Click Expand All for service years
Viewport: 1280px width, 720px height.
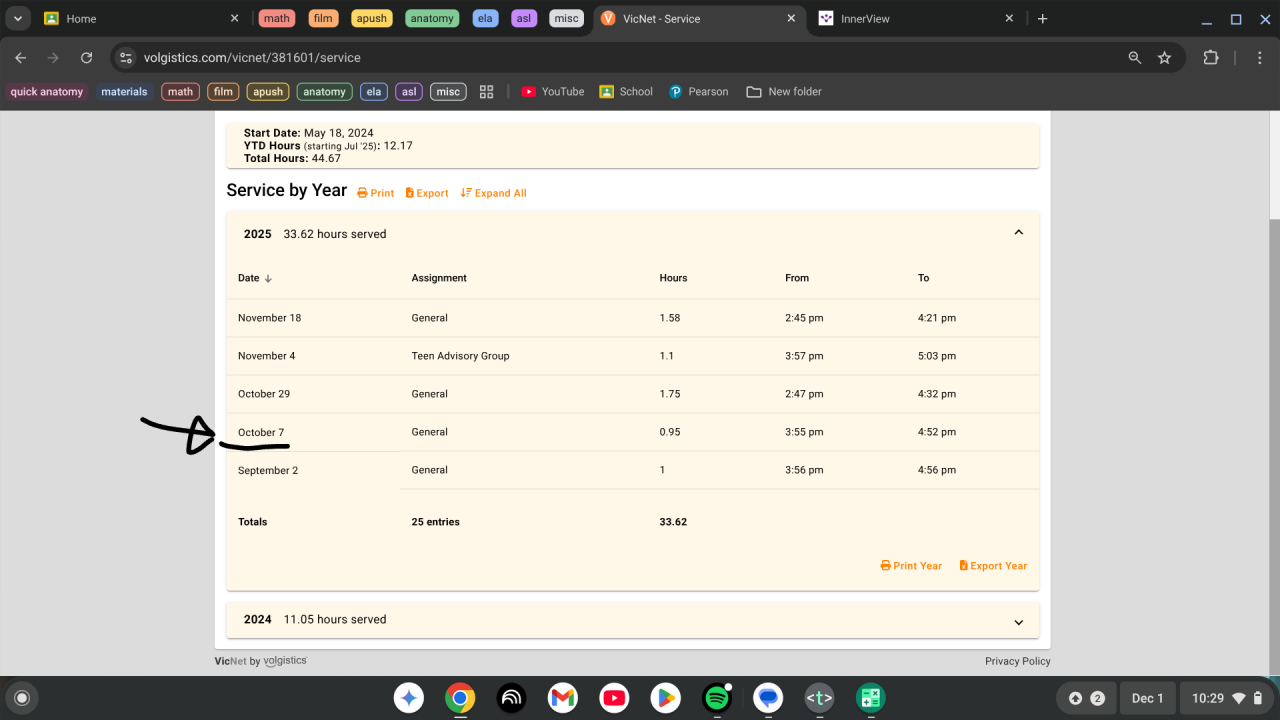click(x=493, y=193)
